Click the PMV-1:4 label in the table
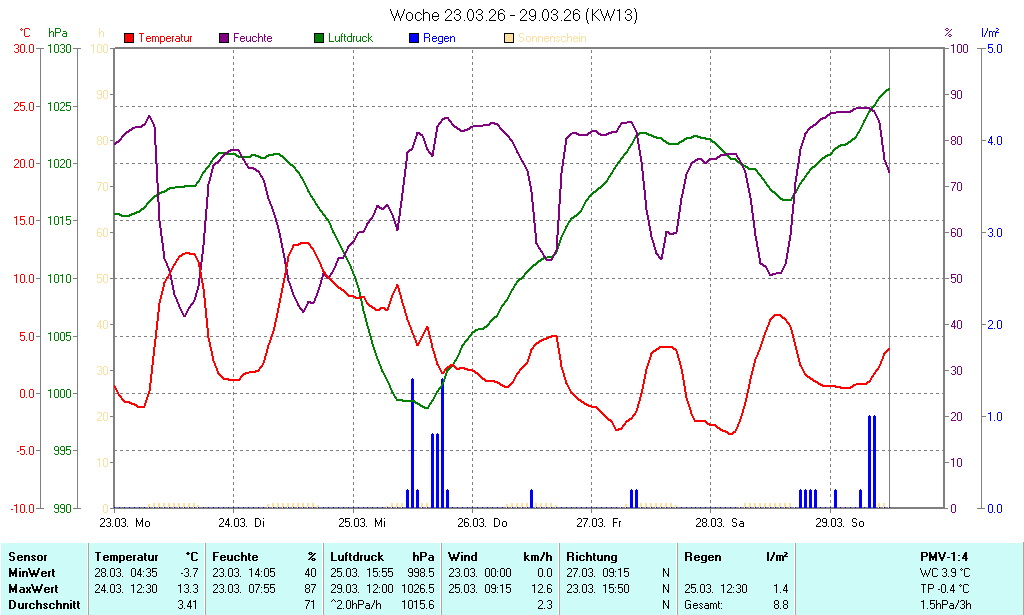 (x=945, y=557)
